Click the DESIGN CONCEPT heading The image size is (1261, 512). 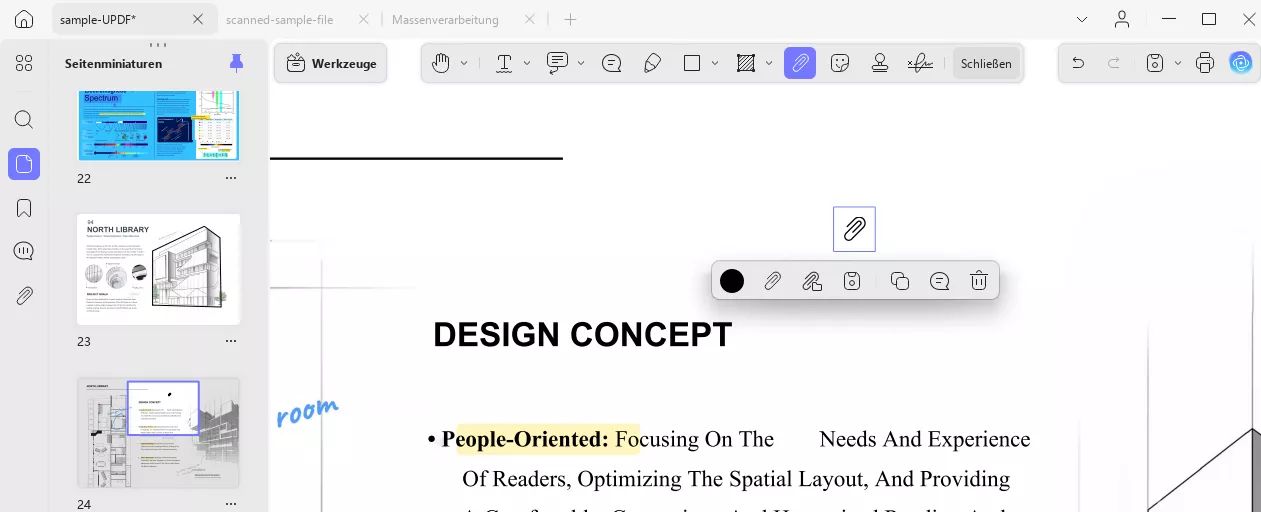click(582, 335)
